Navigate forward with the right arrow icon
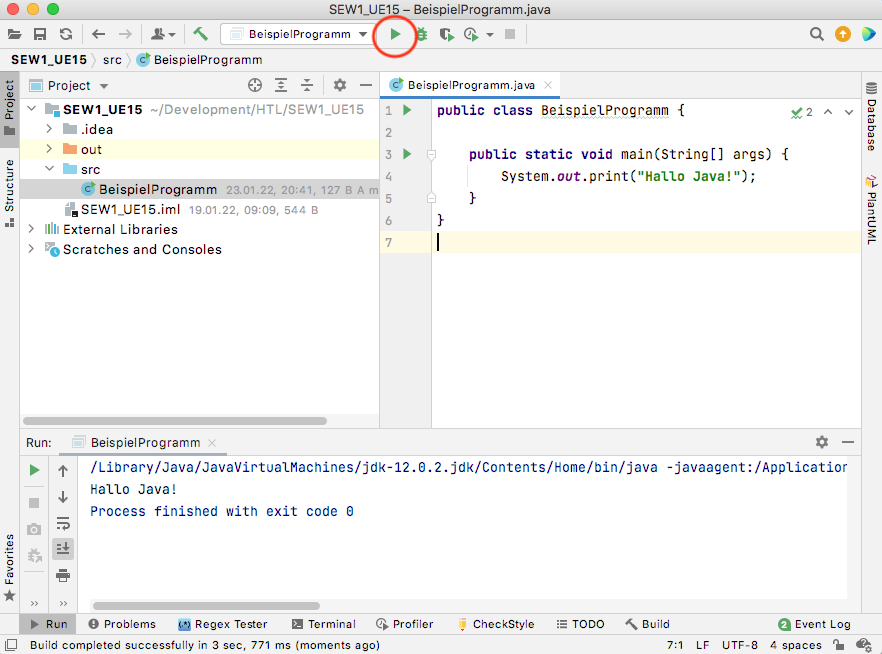882x654 pixels. click(125, 34)
